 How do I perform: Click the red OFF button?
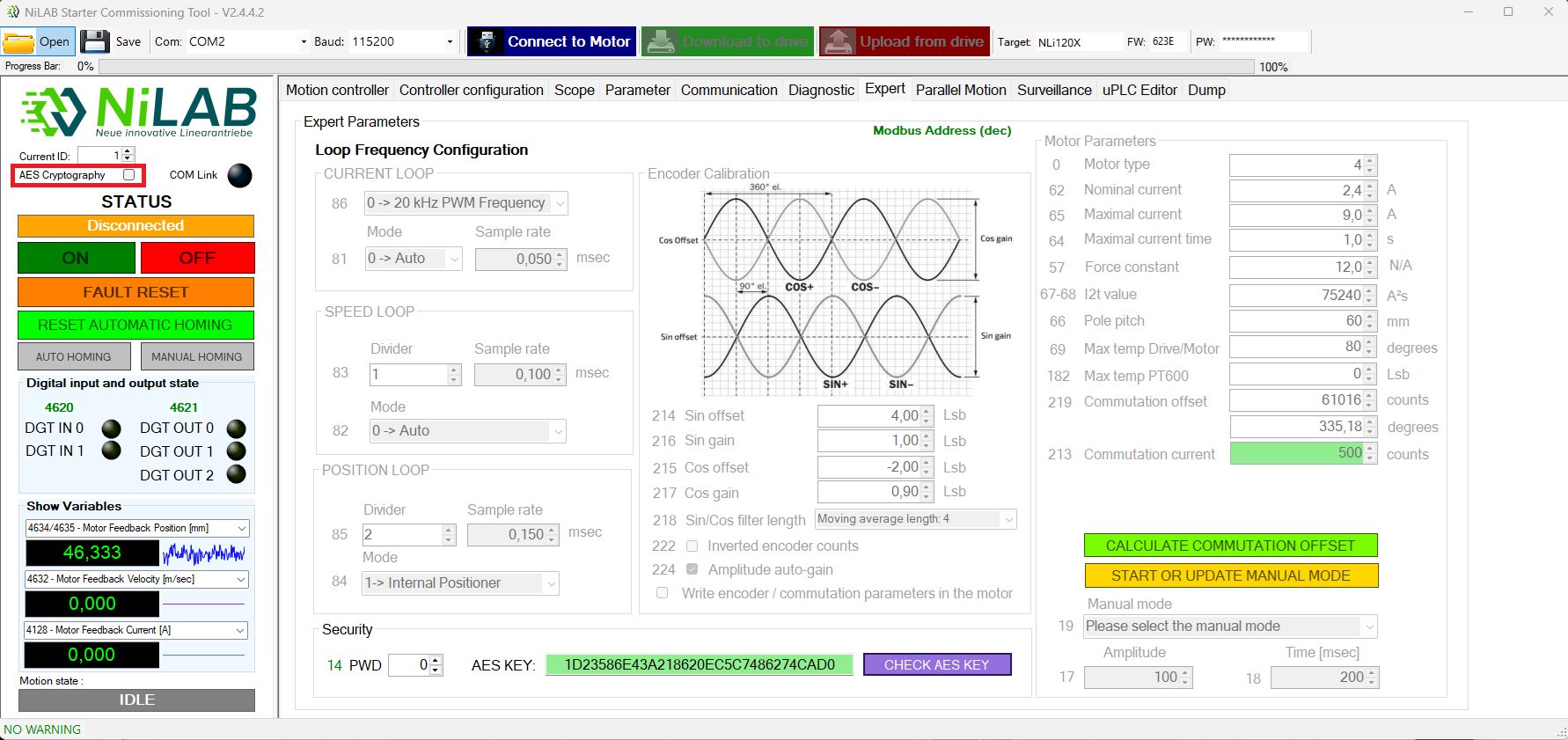(x=197, y=258)
